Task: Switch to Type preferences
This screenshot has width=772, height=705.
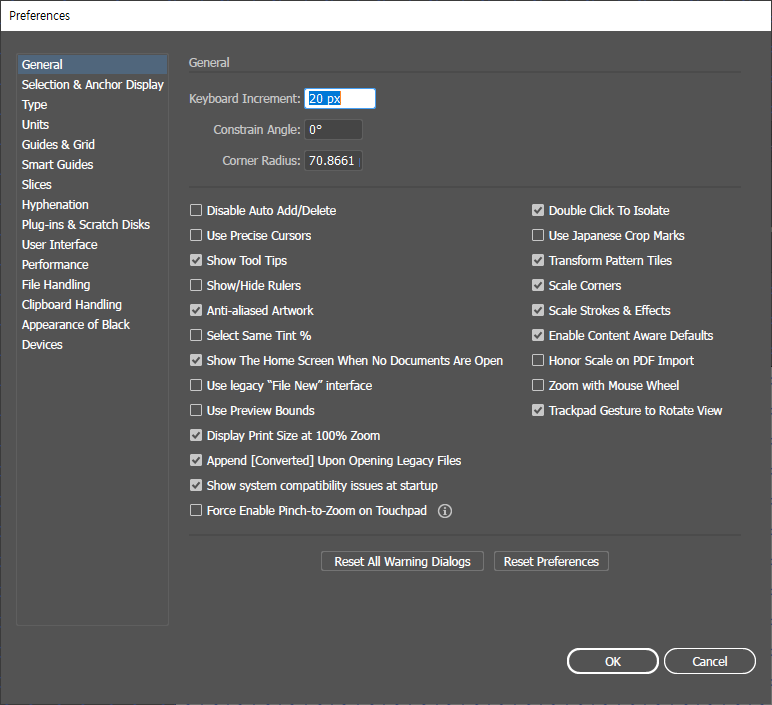Action: pos(93,105)
